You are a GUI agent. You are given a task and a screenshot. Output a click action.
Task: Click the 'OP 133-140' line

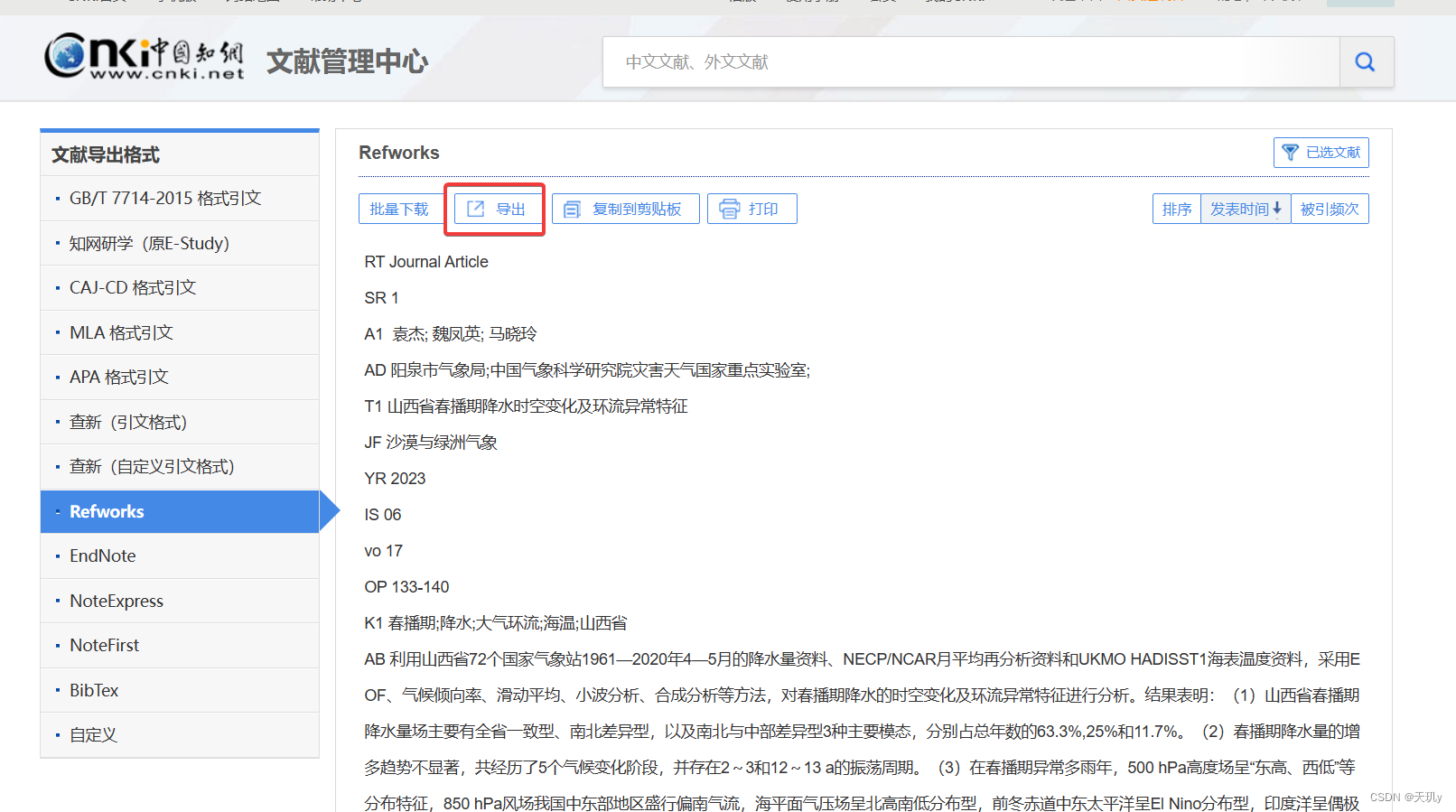click(x=406, y=587)
